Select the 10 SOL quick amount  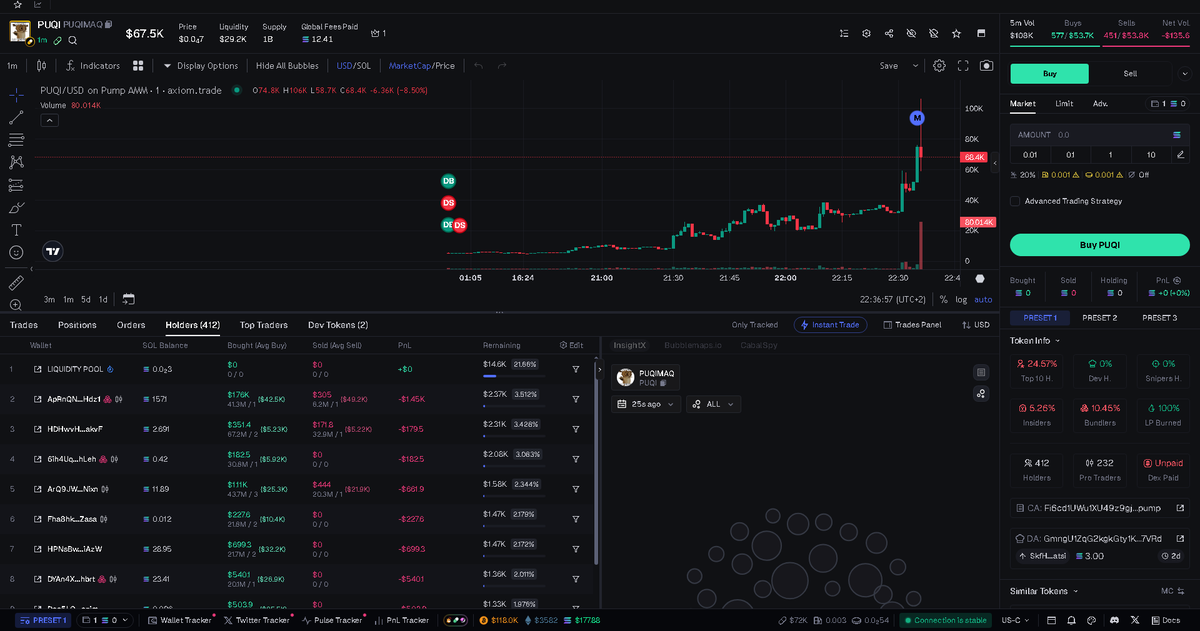click(1151, 154)
